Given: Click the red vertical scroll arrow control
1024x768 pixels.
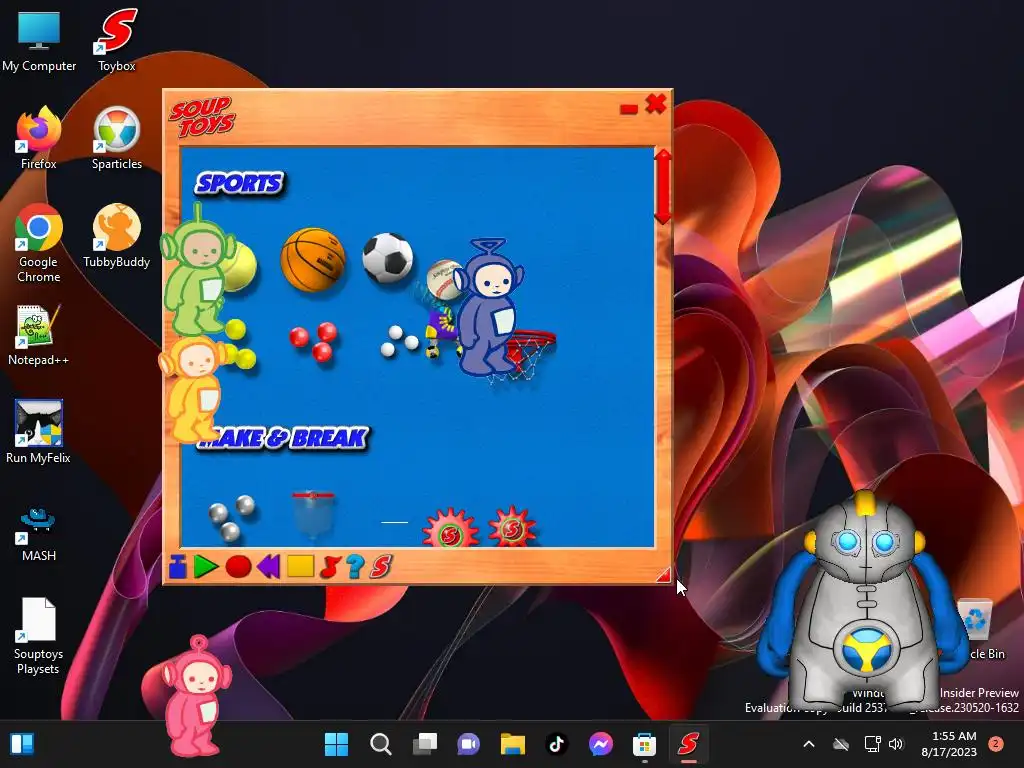Looking at the screenshot, I should [x=663, y=187].
